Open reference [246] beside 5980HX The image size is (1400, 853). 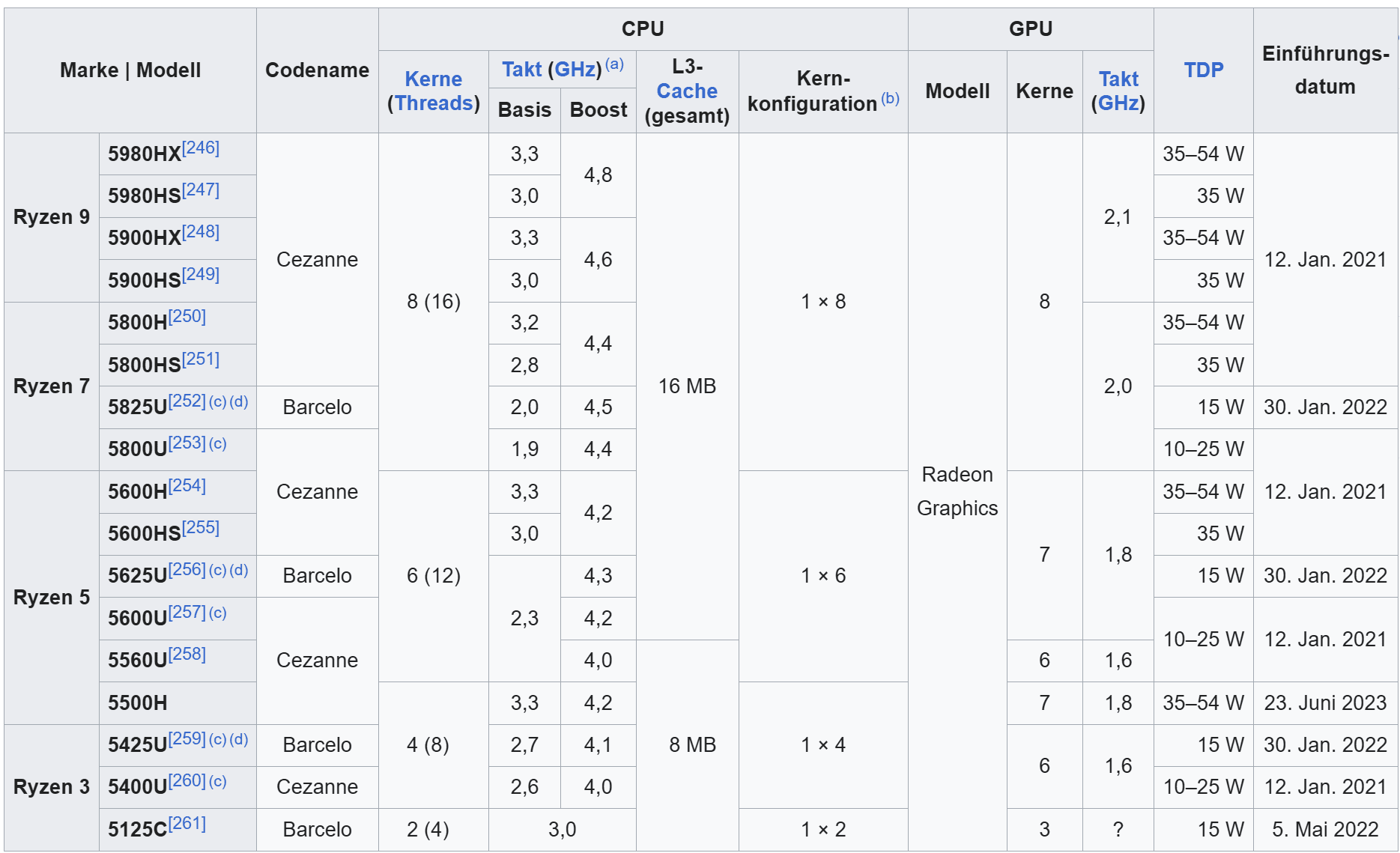click(x=201, y=148)
